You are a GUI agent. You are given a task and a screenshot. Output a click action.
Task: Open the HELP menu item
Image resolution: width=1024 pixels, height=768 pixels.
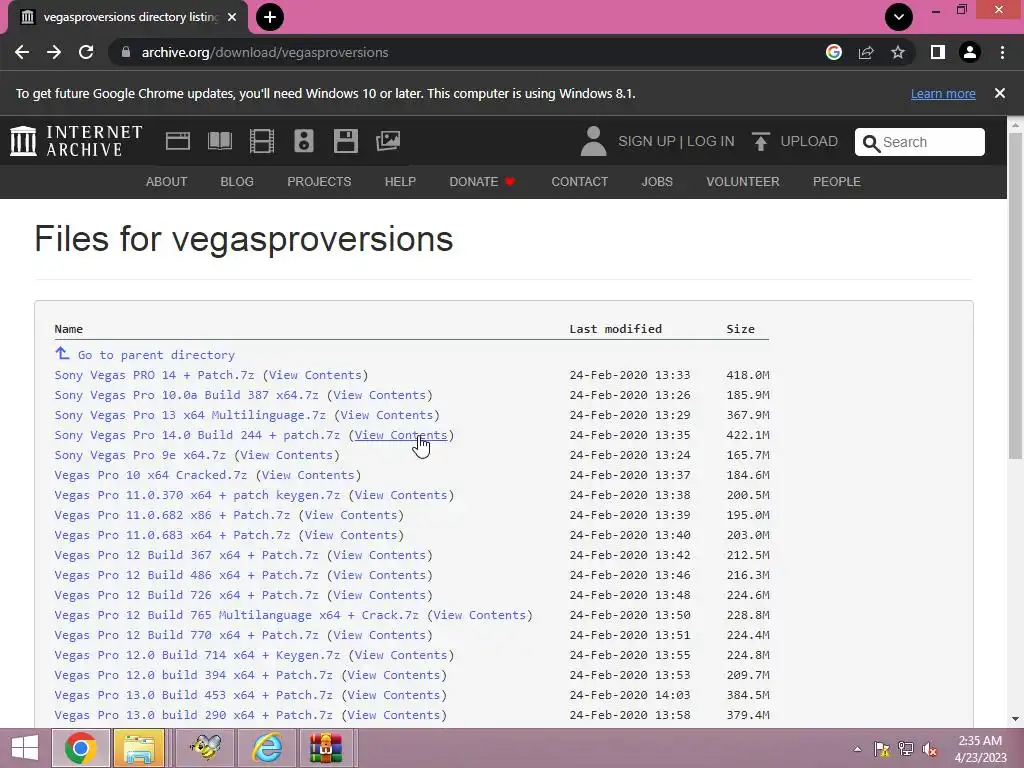pyautogui.click(x=400, y=182)
